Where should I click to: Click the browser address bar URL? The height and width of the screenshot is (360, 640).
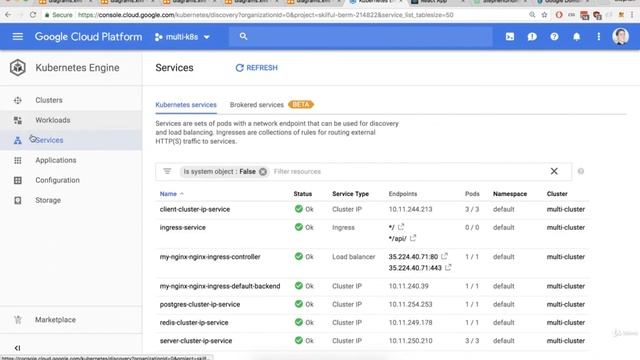265,15
